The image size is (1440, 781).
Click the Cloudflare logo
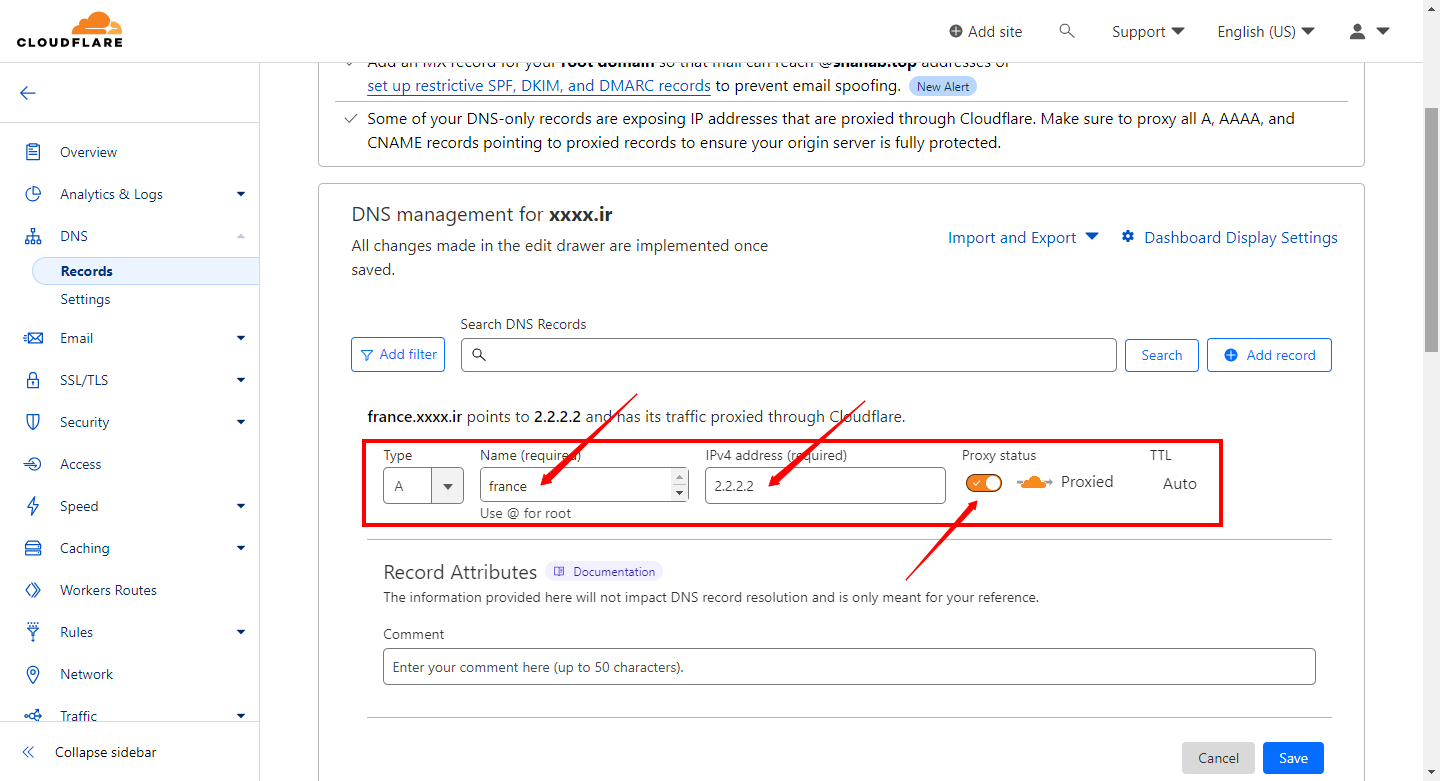[70, 30]
